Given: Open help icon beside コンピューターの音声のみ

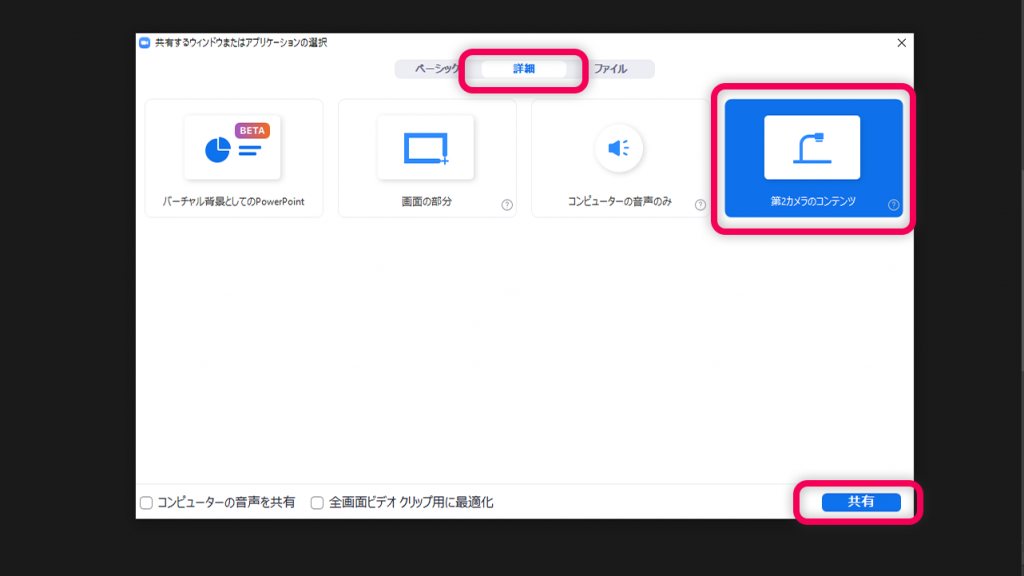Looking at the screenshot, I should coord(700,205).
